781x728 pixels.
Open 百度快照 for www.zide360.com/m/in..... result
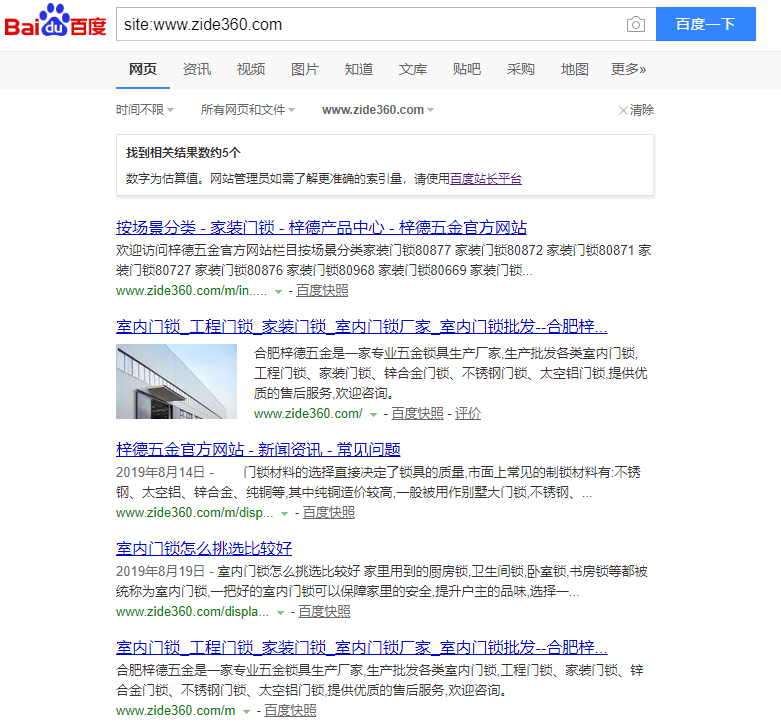point(322,291)
